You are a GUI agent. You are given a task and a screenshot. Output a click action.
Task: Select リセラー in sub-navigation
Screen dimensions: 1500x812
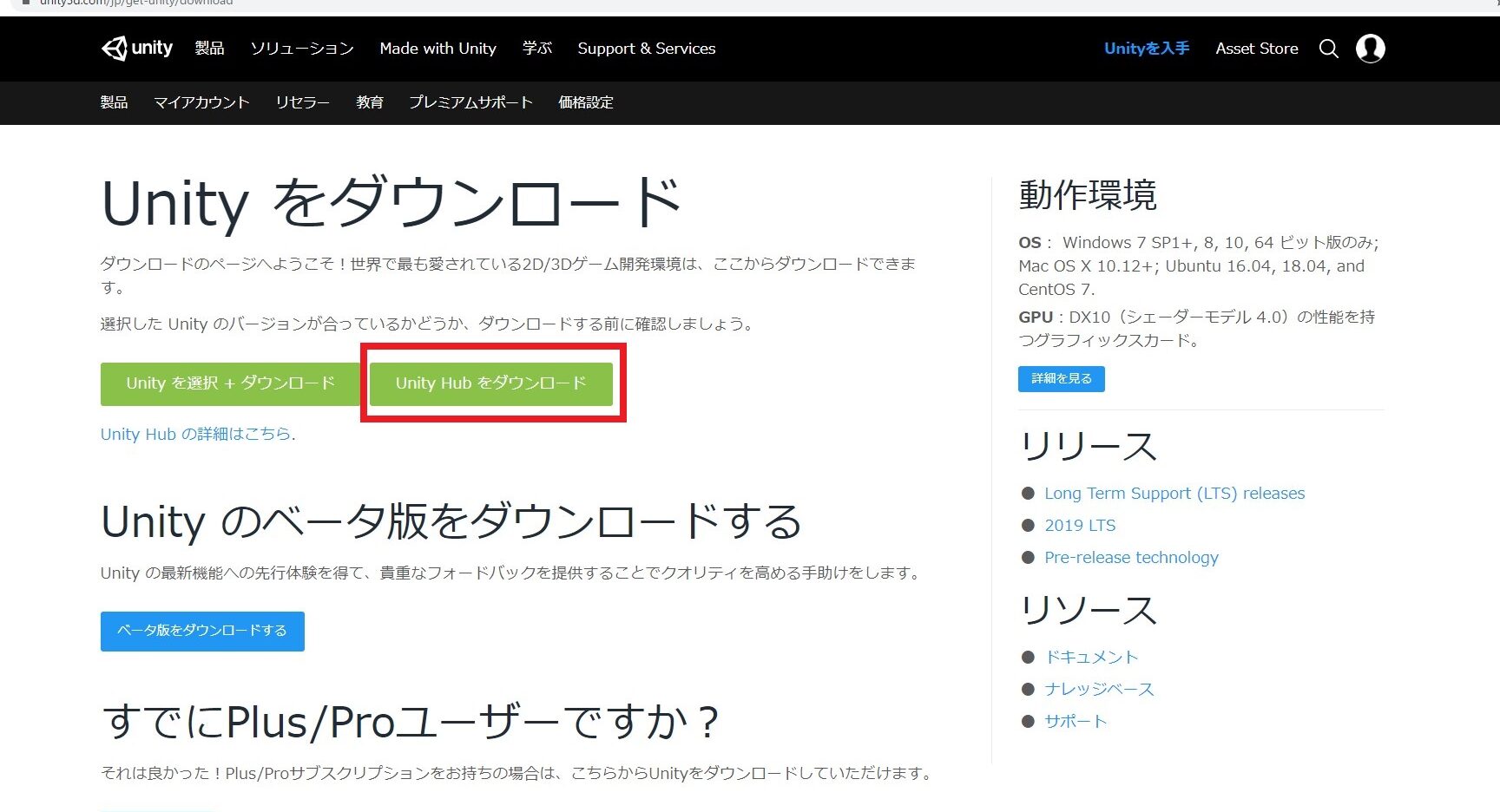[x=303, y=102]
